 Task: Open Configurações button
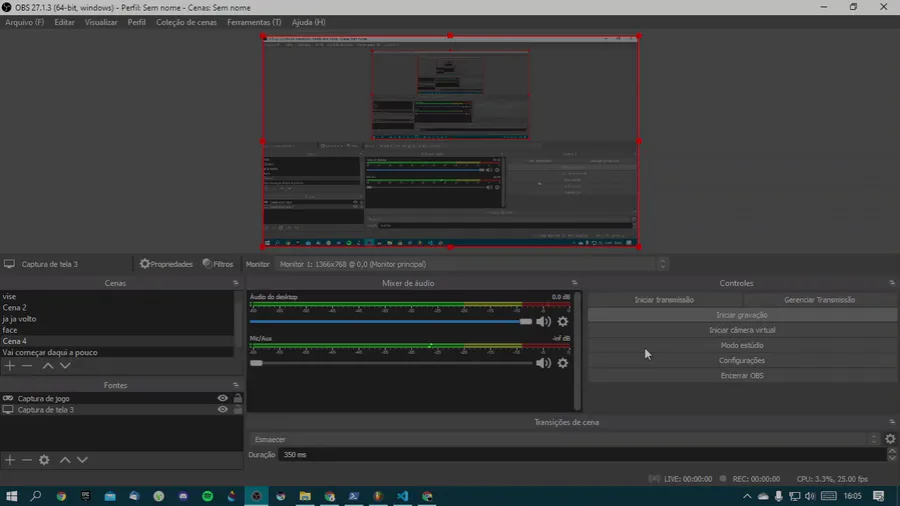(742, 360)
